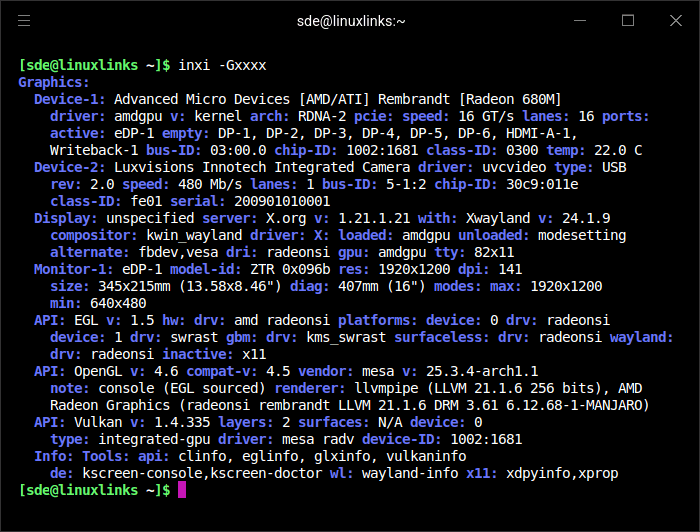Click the window title sde@linuxlinks:~
Image resolution: width=700 pixels, height=532 pixels.
[x=350, y=21]
